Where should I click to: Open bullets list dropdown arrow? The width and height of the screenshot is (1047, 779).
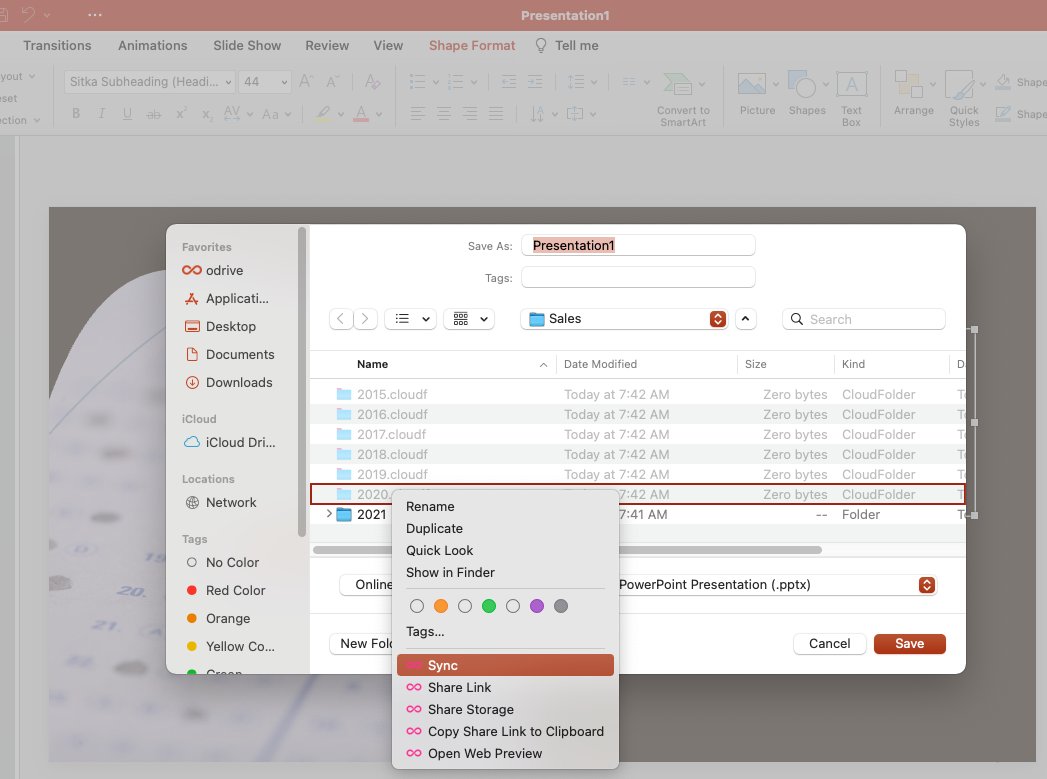436,83
